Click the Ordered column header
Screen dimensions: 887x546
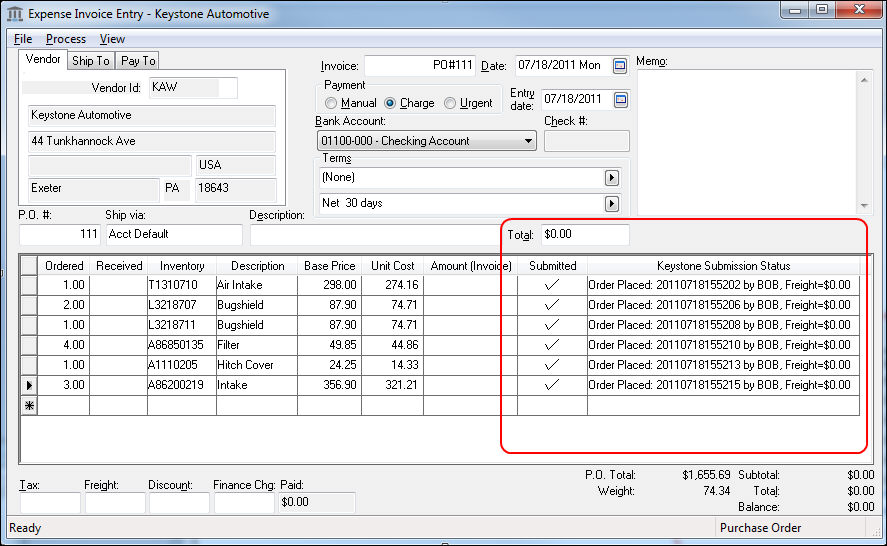pos(64,266)
